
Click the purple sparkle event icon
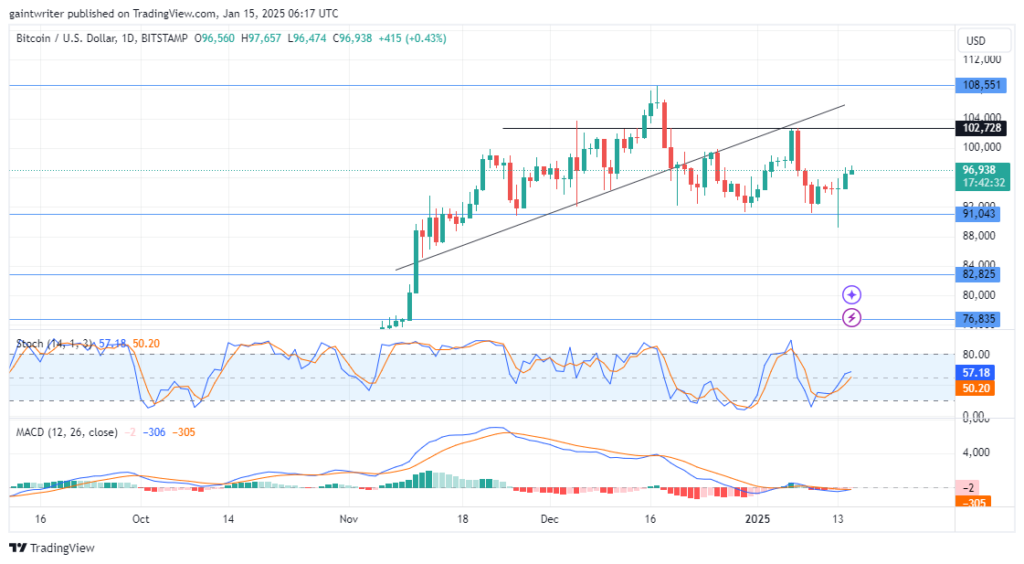click(851, 295)
